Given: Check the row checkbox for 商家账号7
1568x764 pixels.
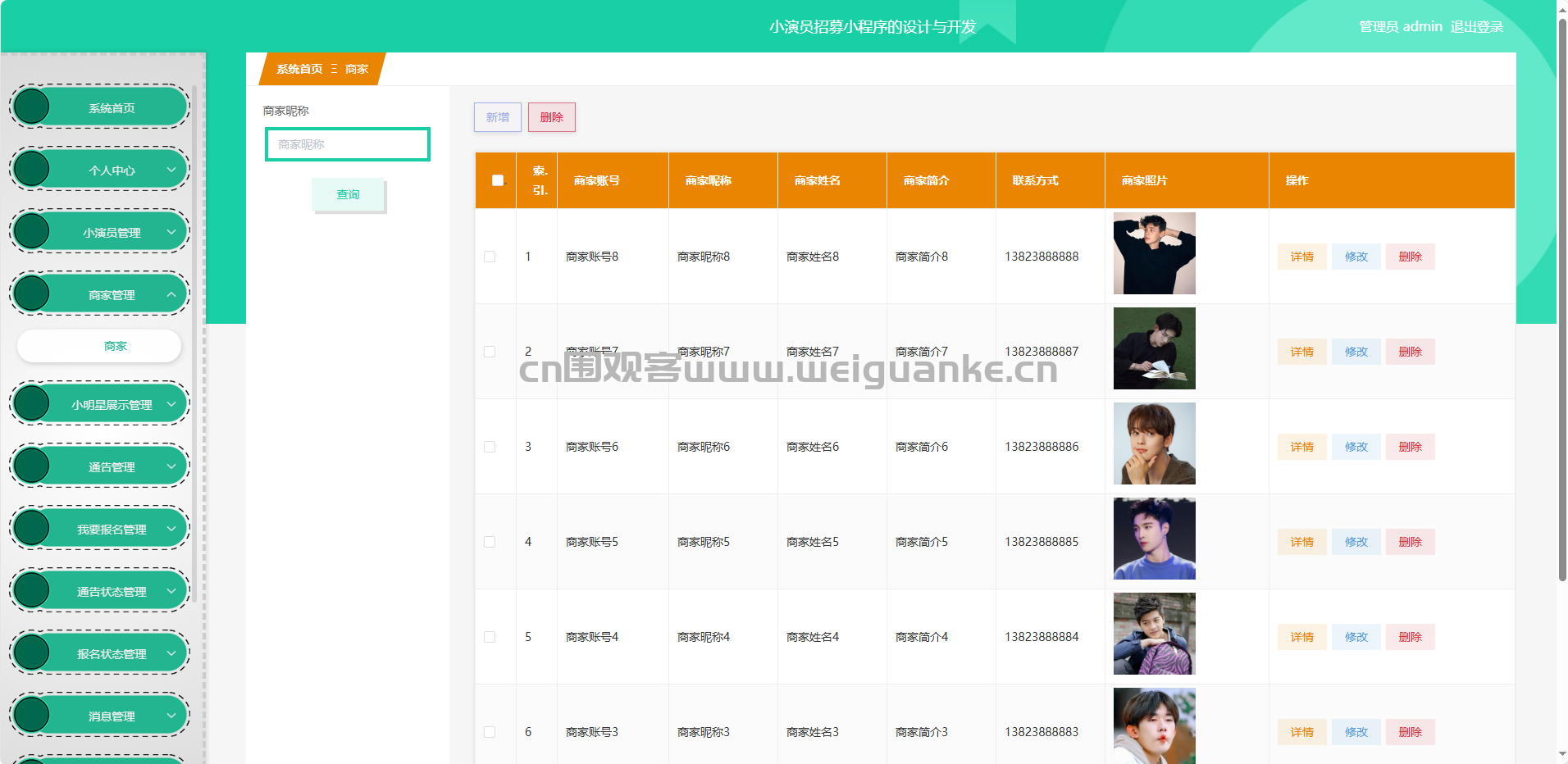Looking at the screenshot, I should (x=490, y=352).
